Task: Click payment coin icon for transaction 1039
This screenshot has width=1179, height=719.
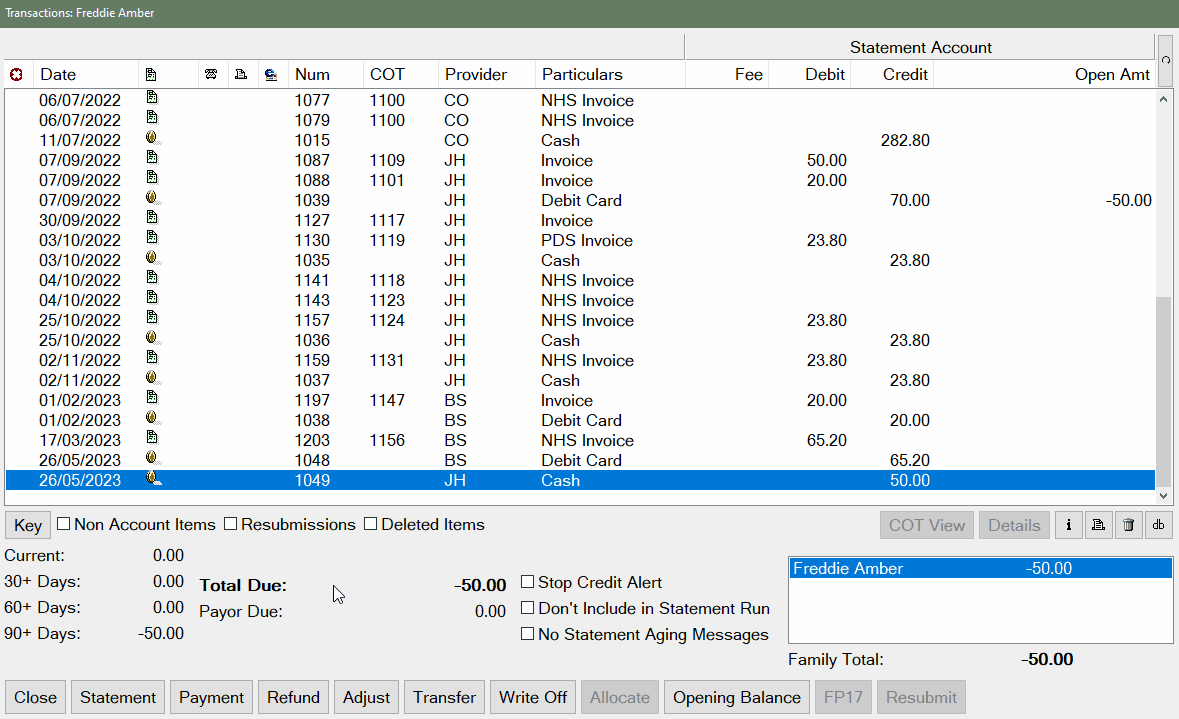Action: [x=152, y=198]
